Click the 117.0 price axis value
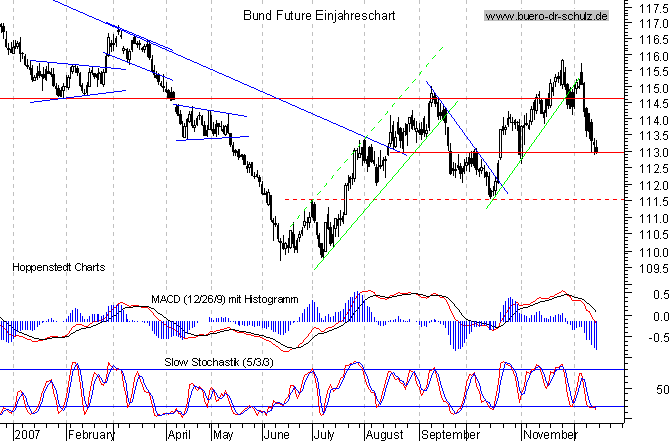The width and height of the screenshot is (672, 441). 654,24
